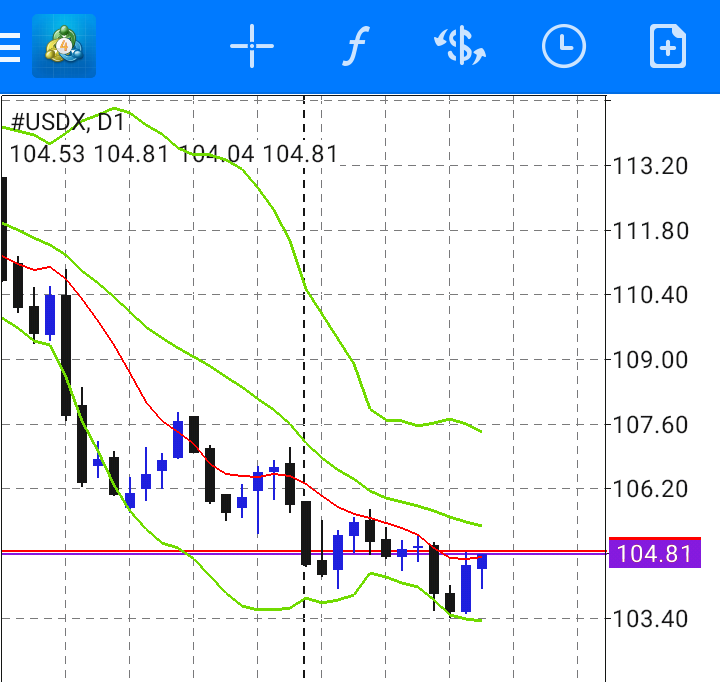Tap the last blue candlestick on chart
The width and height of the screenshot is (720, 682).
(x=482, y=569)
